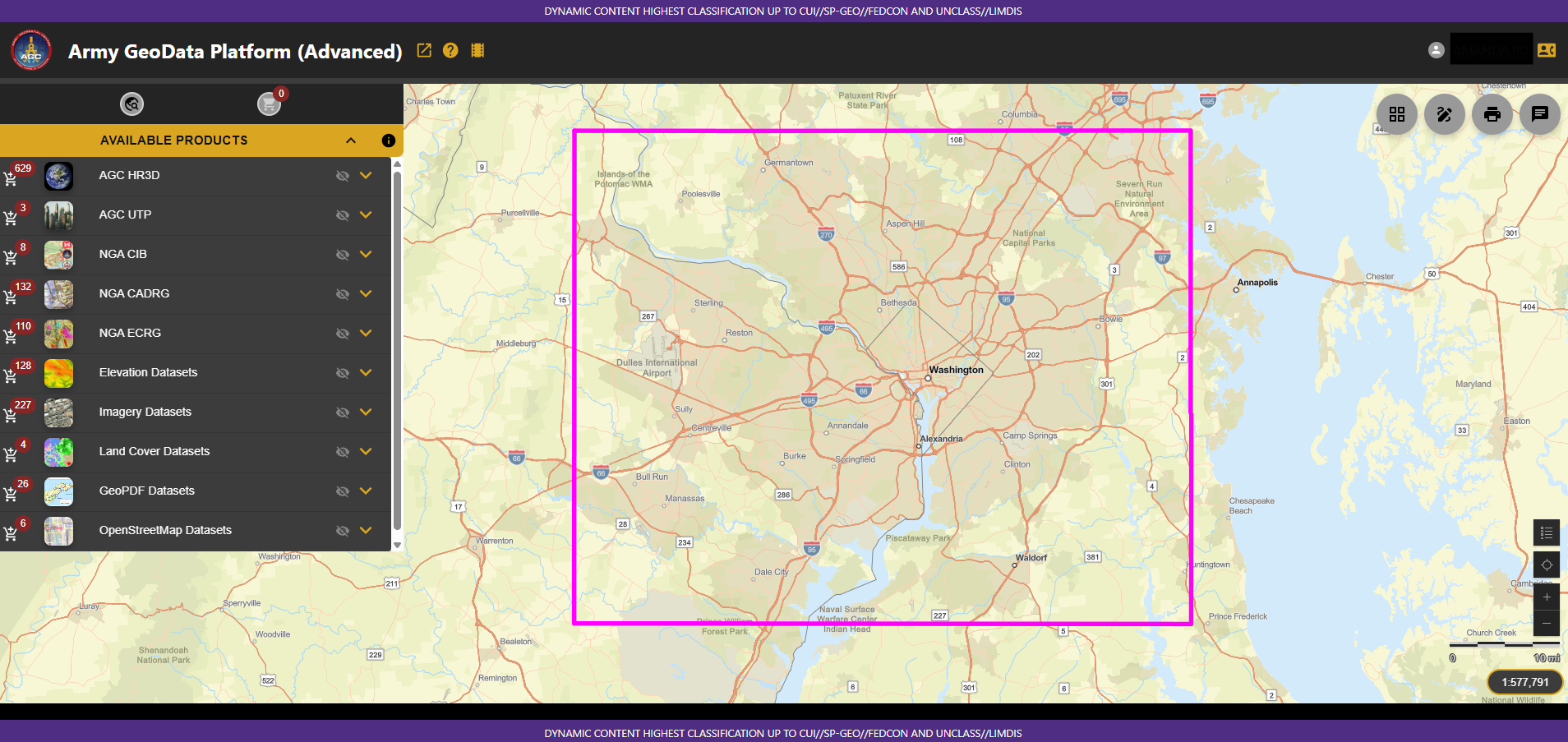Open the shopping cart with 0 items

[x=269, y=104]
